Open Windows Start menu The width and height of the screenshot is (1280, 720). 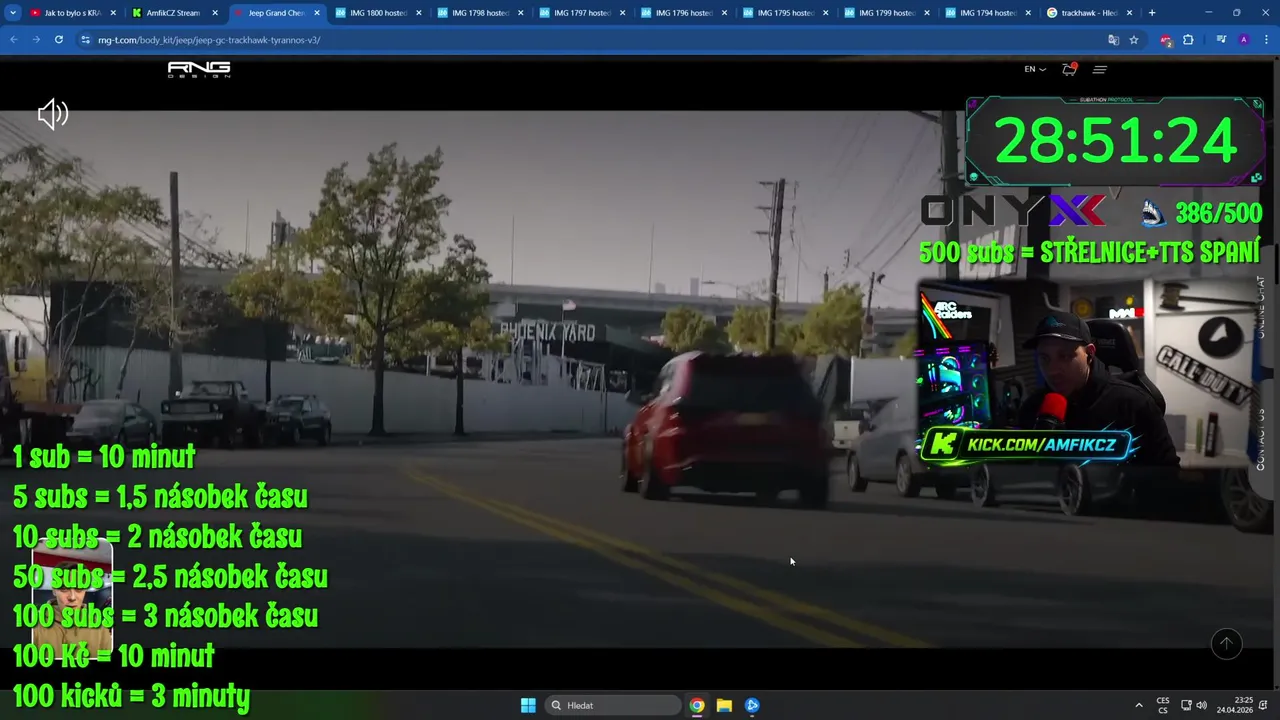click(528, 705)
